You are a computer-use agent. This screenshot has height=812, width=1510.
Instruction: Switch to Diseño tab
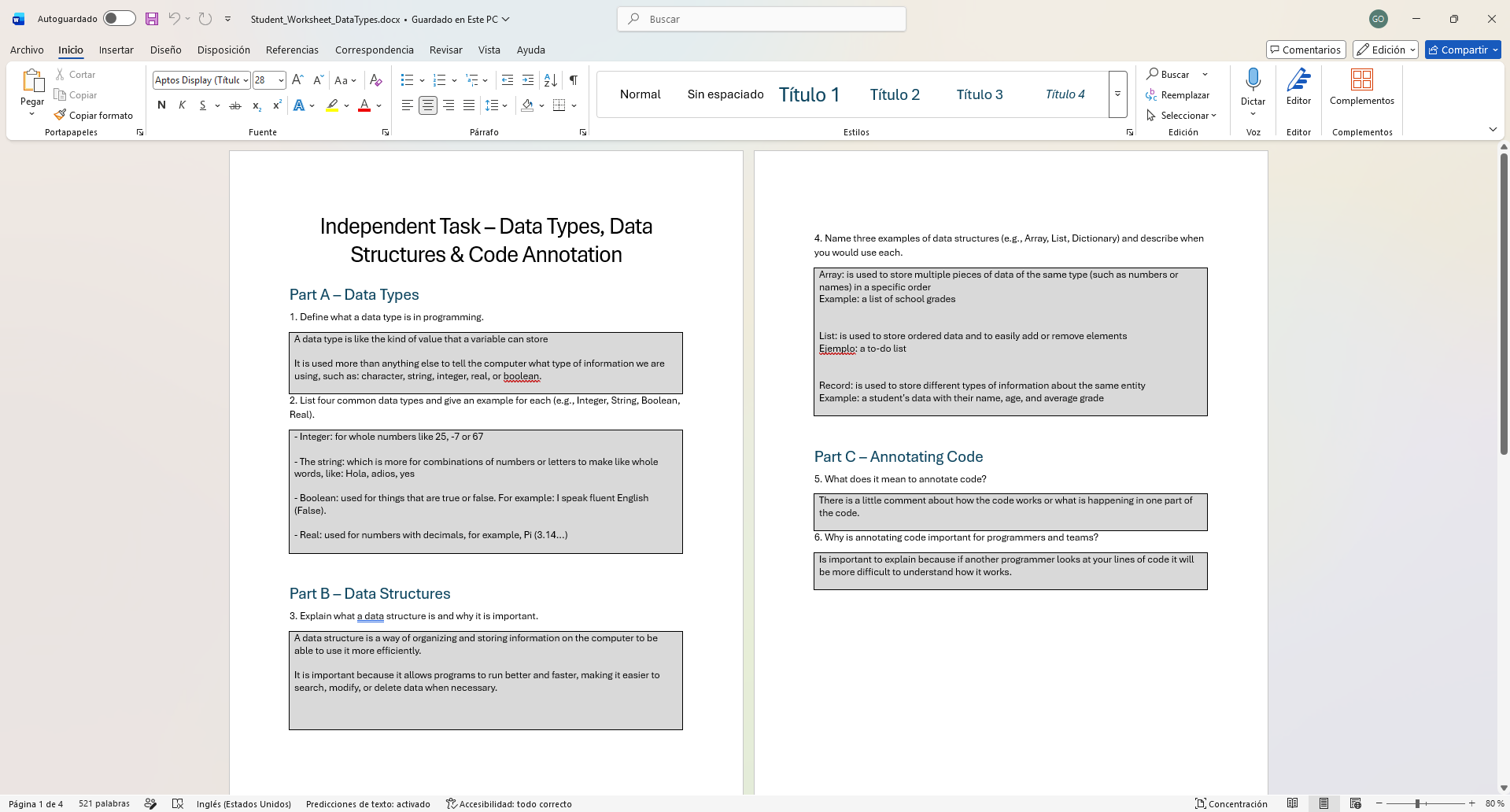pos(165,50)
